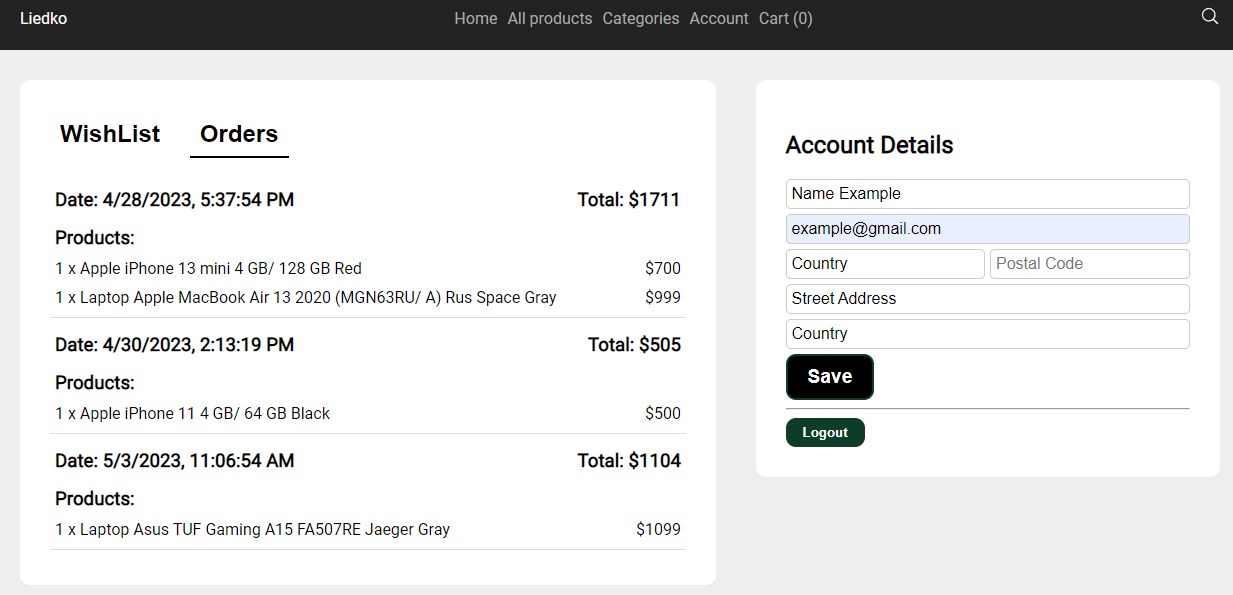Click the MacBook Air 13 2020 order line

(306, 297)
